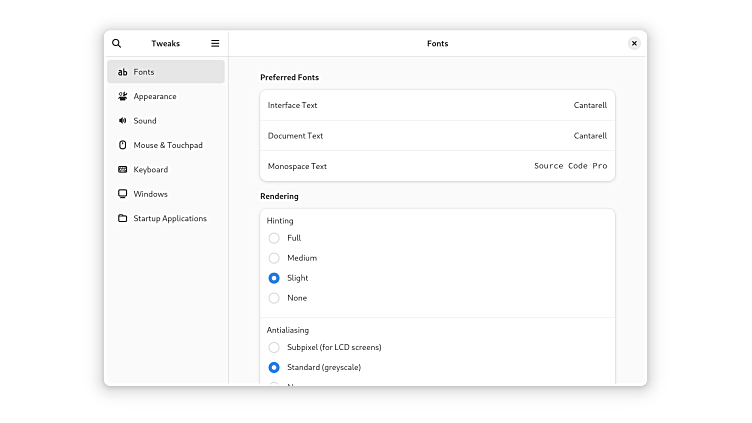
Task: Click the search magnifier icon
Action: point(117,44)
